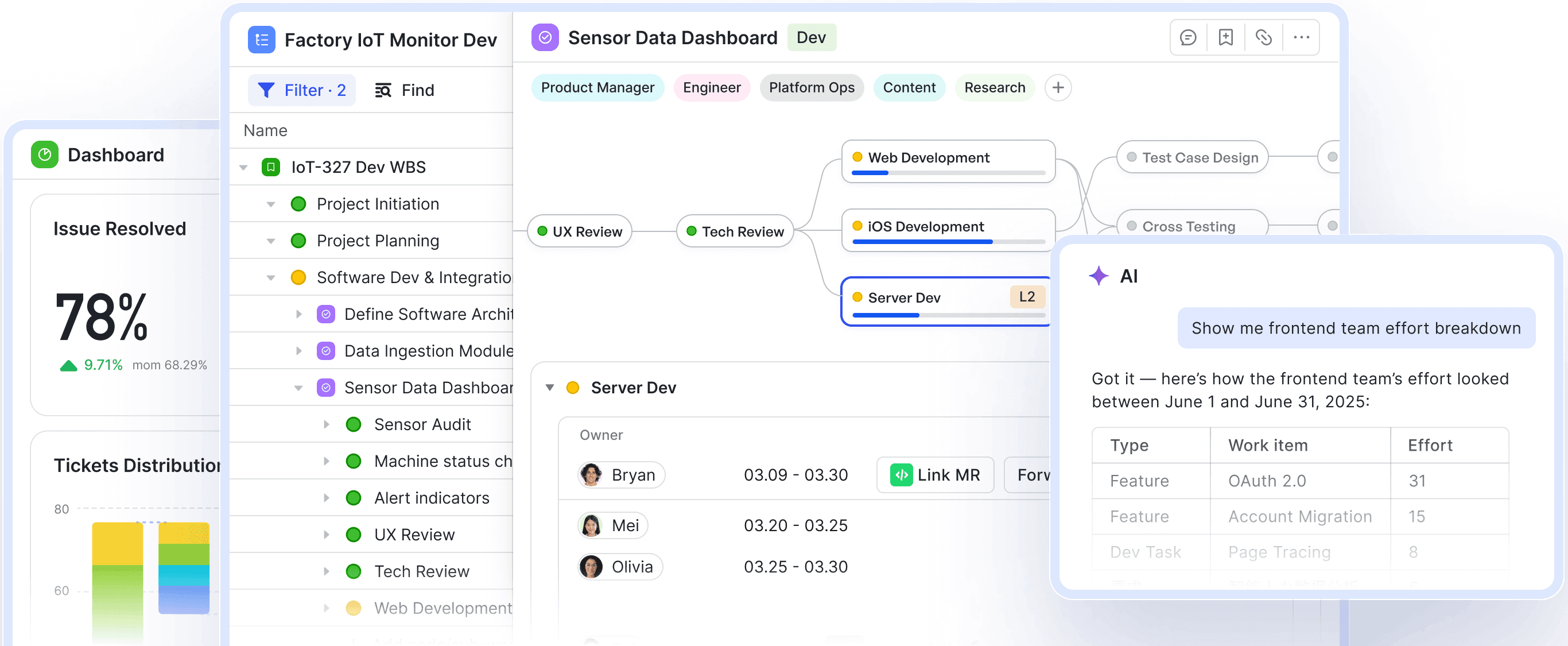The image size is (1568, 646).
Task: Click the Bryan owner chip
Action: 621,475
